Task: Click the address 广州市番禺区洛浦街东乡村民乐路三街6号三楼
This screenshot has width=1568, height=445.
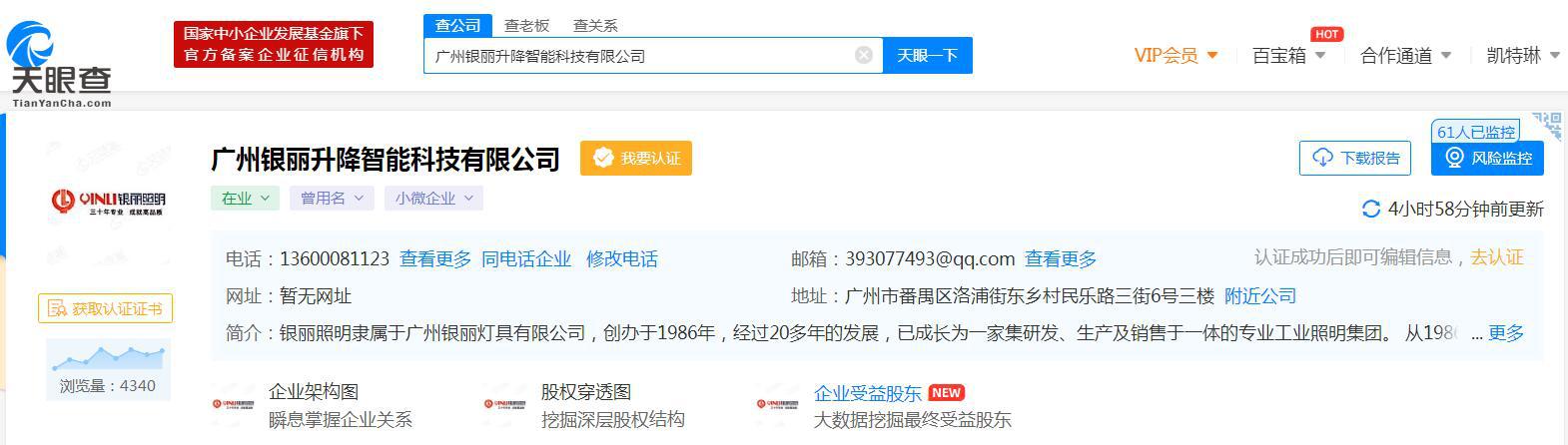Action: 1030,296
